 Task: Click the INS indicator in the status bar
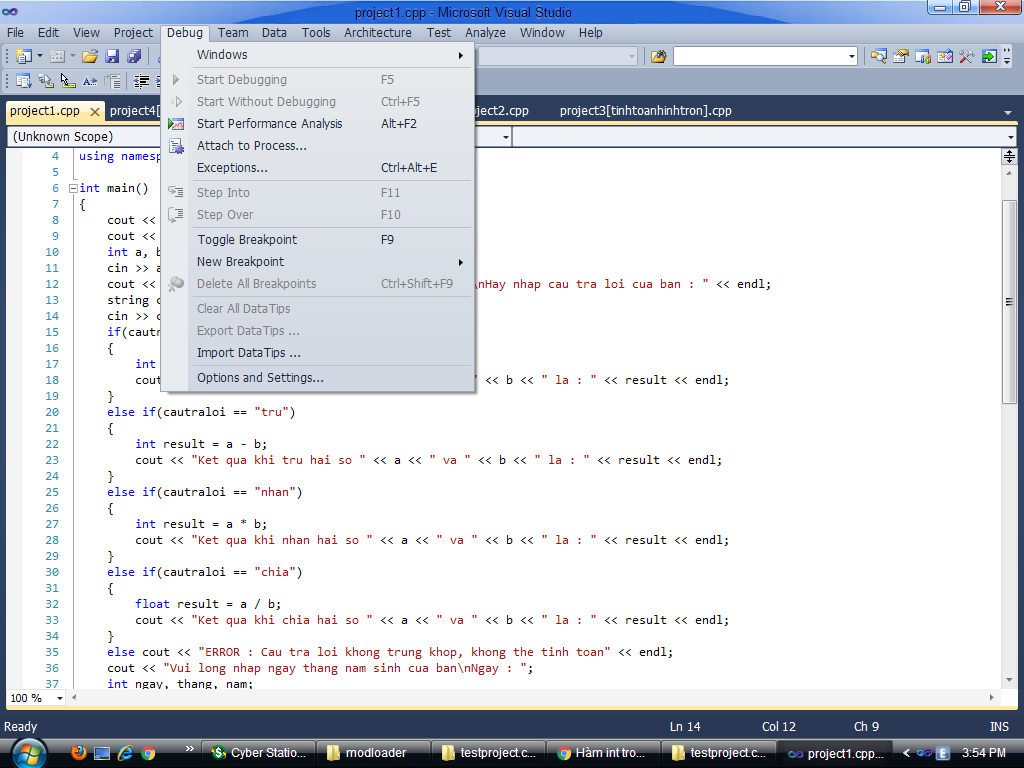999,726
